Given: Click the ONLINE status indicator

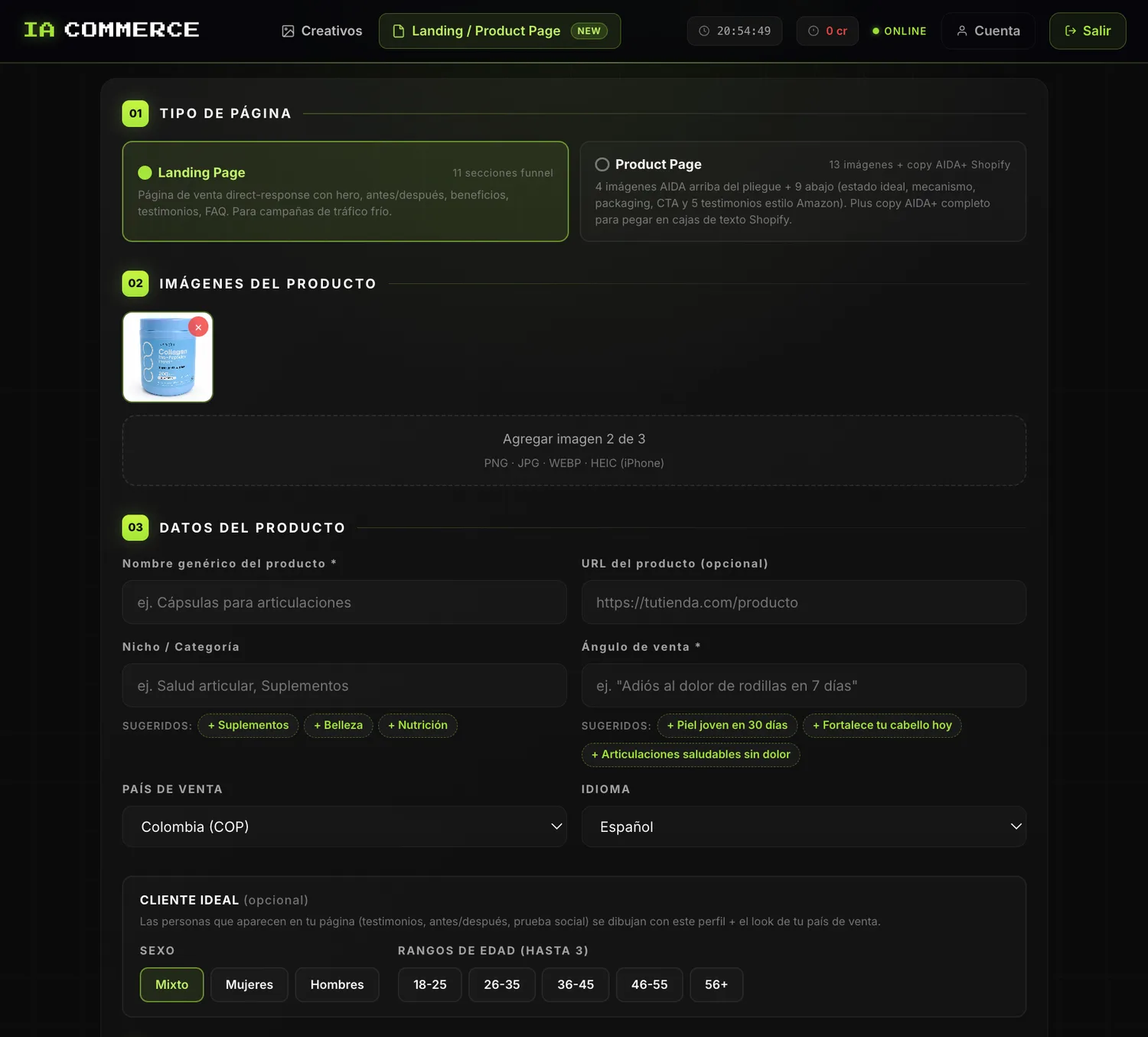Looking at the screenshot, I should click(899, 31).
